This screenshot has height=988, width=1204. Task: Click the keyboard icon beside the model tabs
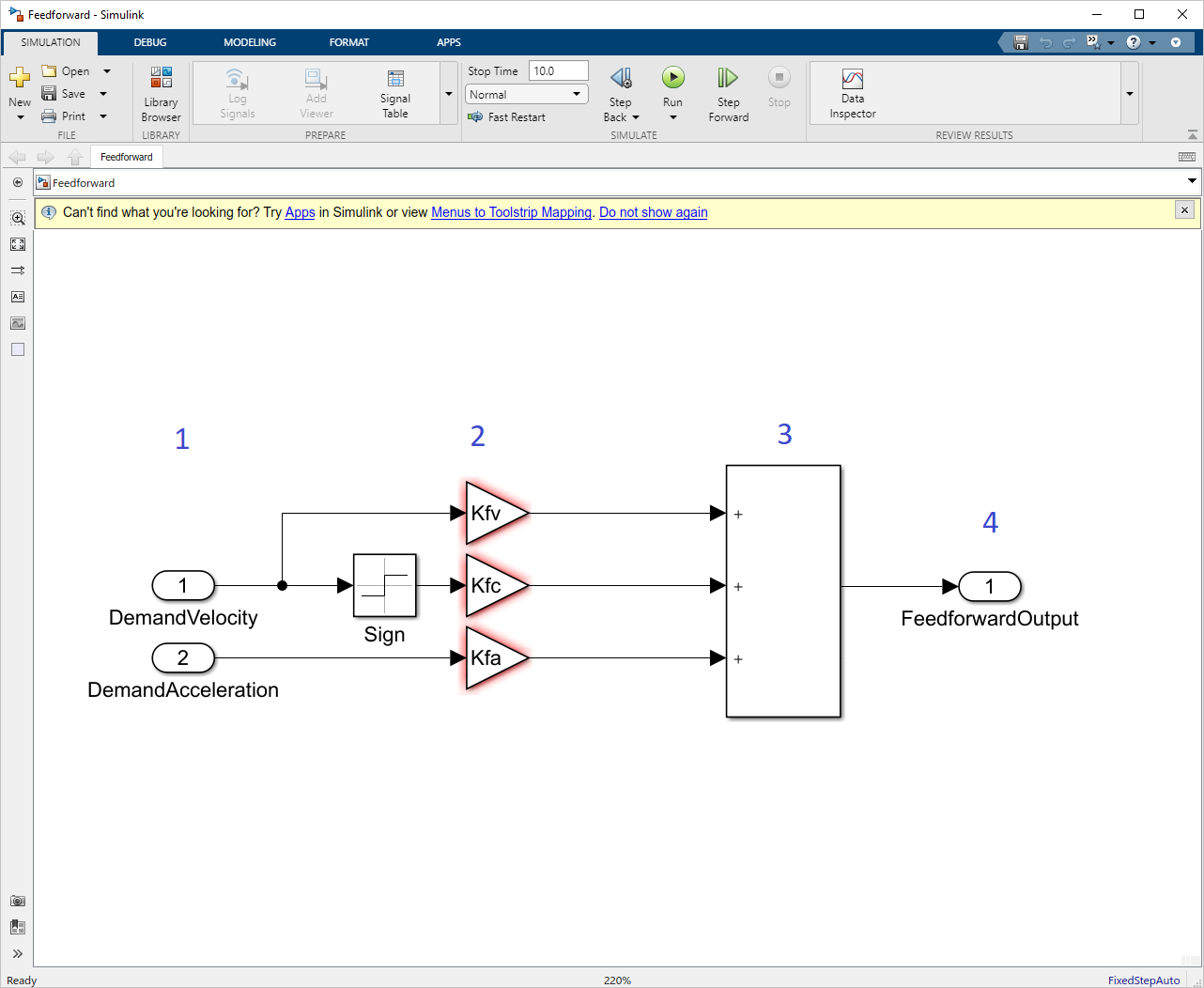[x=1187, y=157]
